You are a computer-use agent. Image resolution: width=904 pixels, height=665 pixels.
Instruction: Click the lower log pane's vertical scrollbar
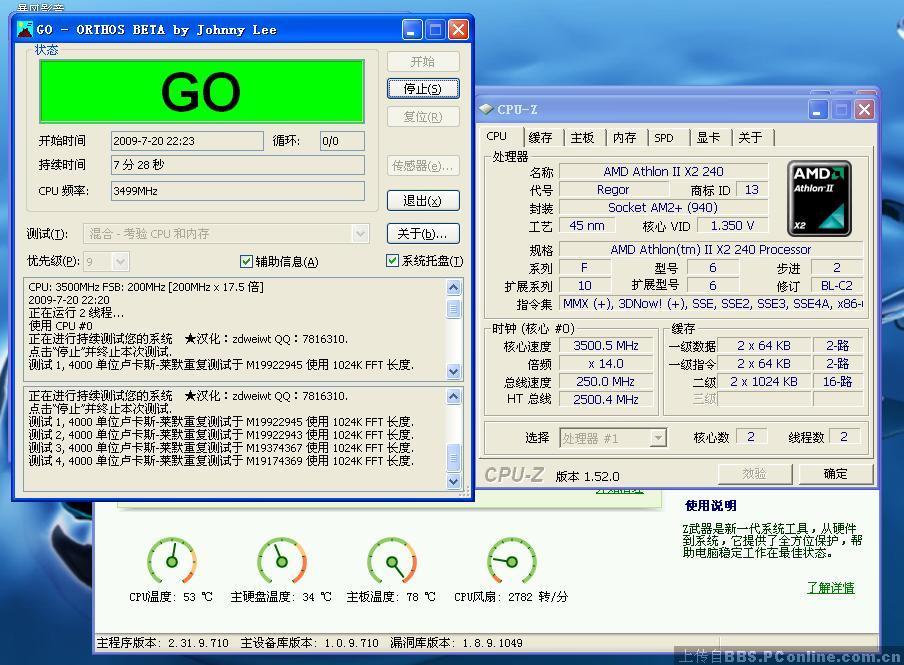point(453,440)
